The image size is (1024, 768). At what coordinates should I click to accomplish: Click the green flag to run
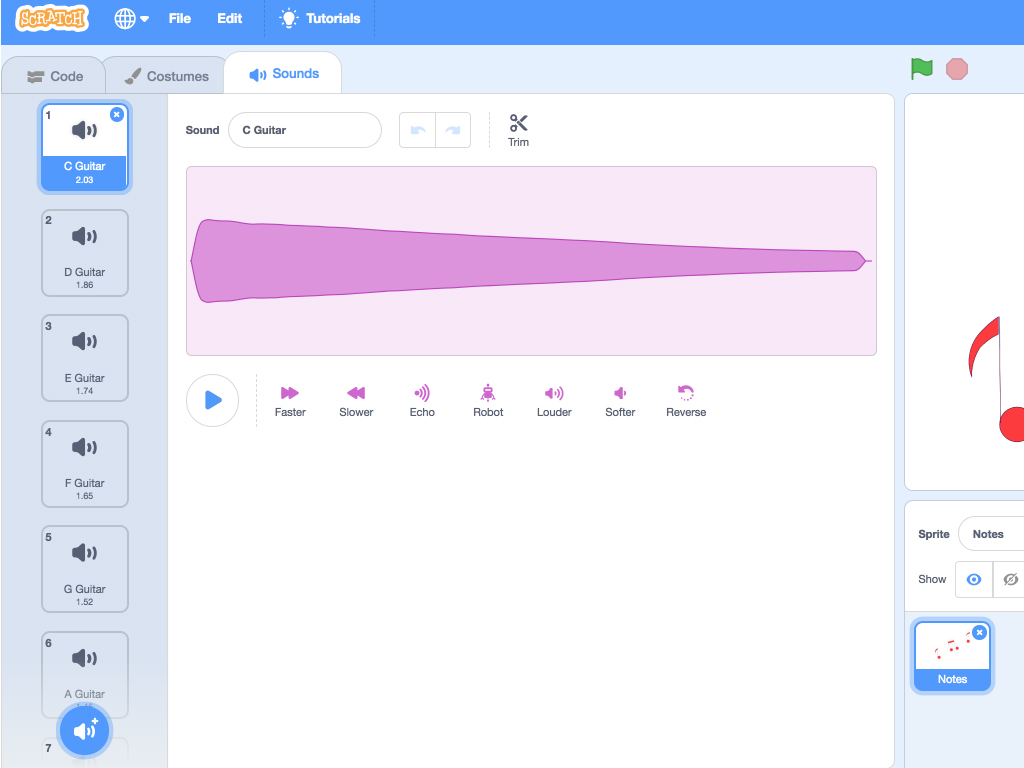click(x=921, y=69)
